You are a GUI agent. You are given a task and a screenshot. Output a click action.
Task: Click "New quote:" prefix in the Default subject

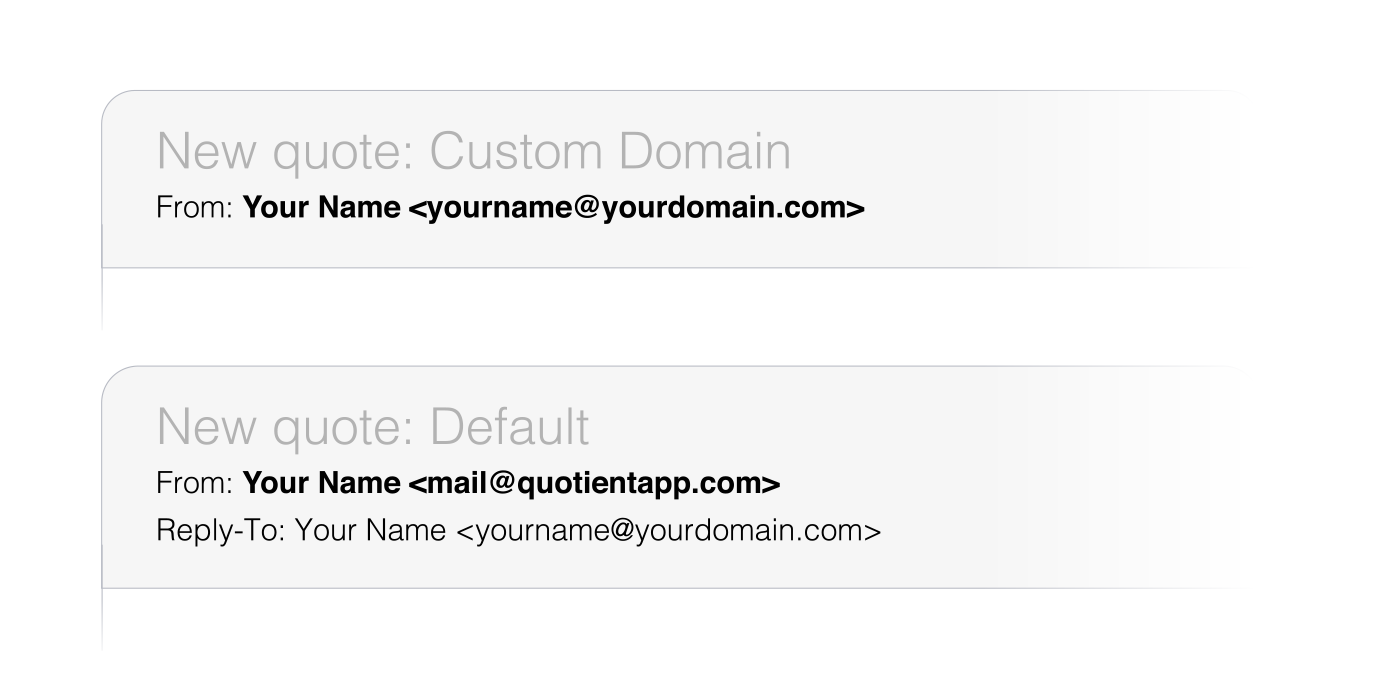287,429
